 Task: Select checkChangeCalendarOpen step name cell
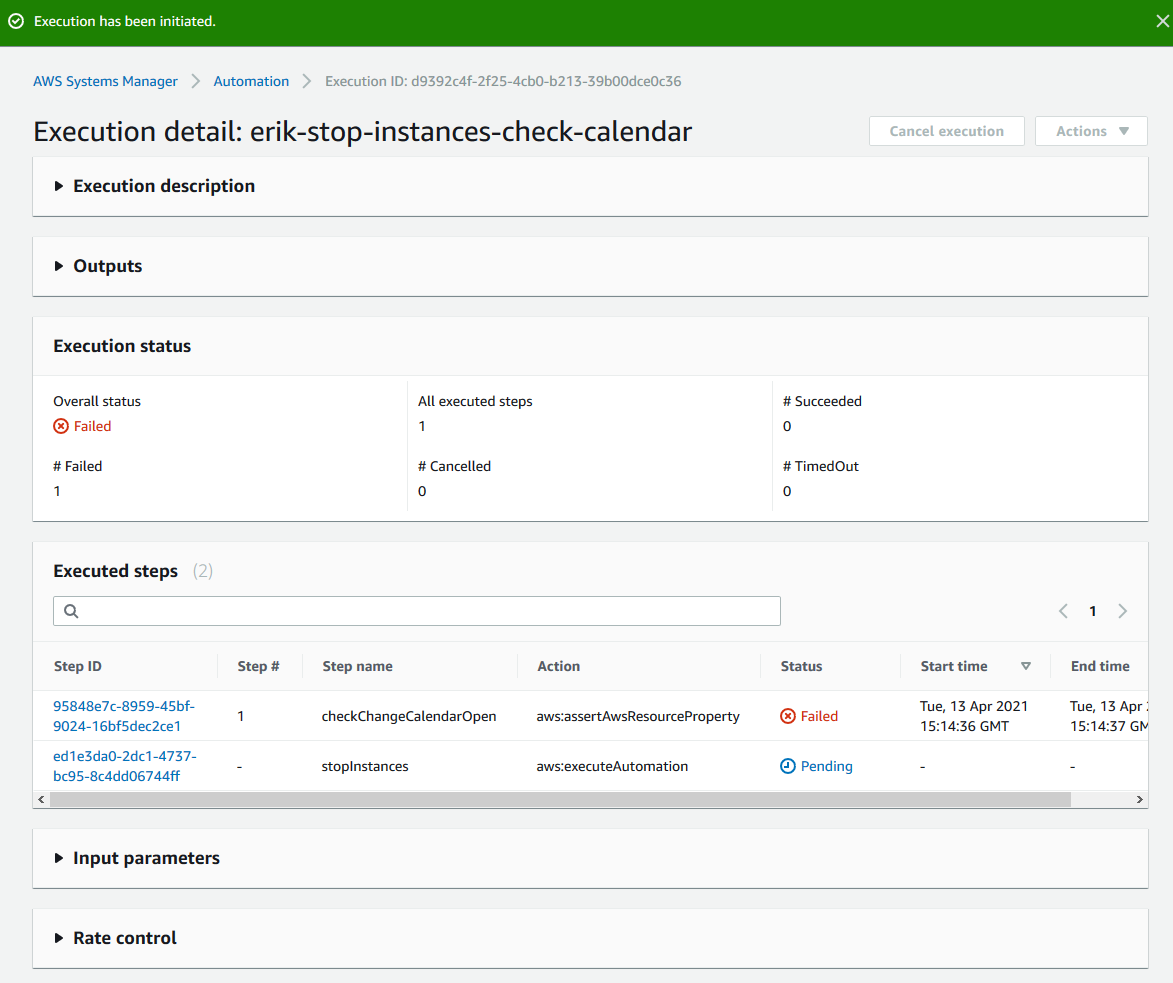pos(409,717)
